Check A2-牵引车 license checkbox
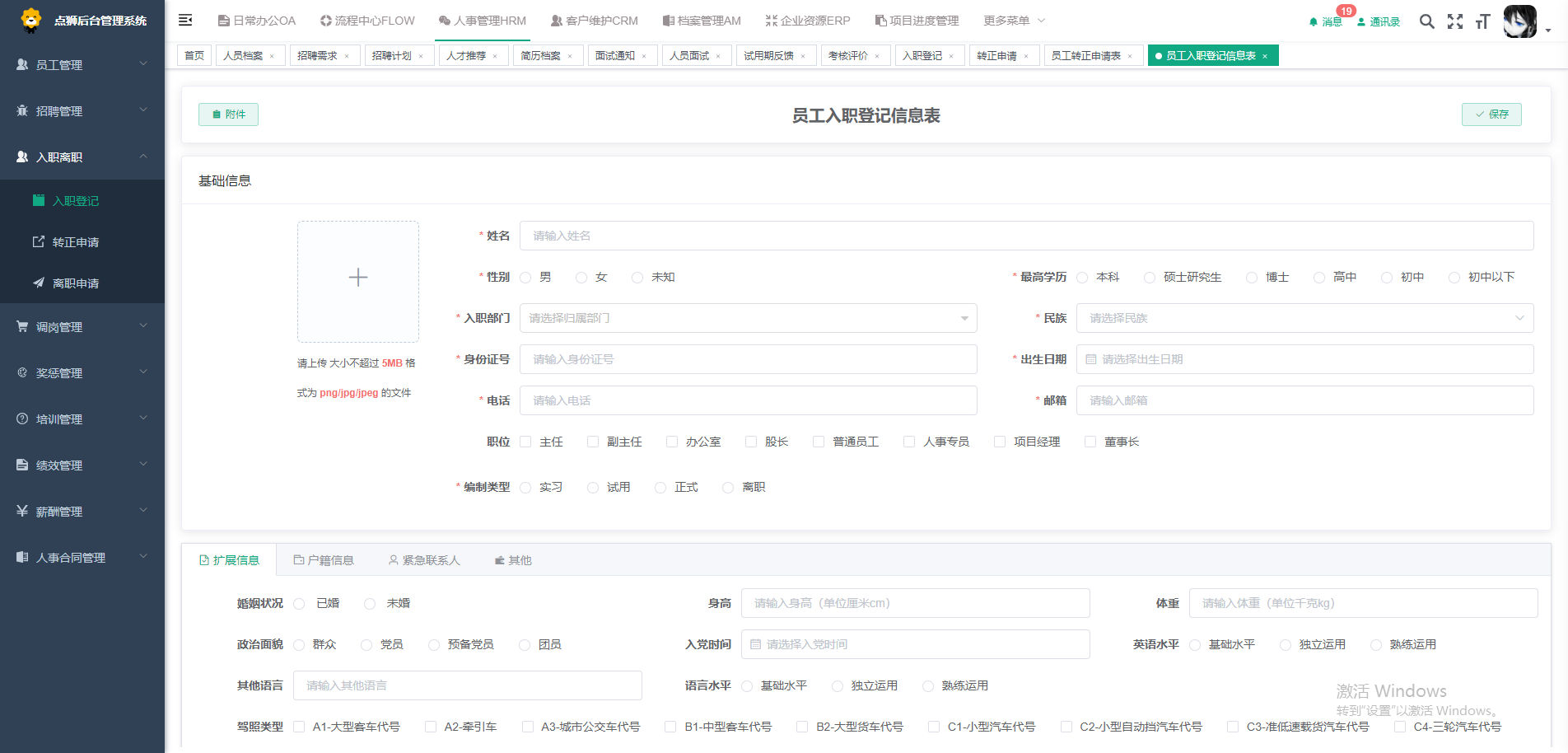Viewport: 1568px width, 753px height. [431, 727]
